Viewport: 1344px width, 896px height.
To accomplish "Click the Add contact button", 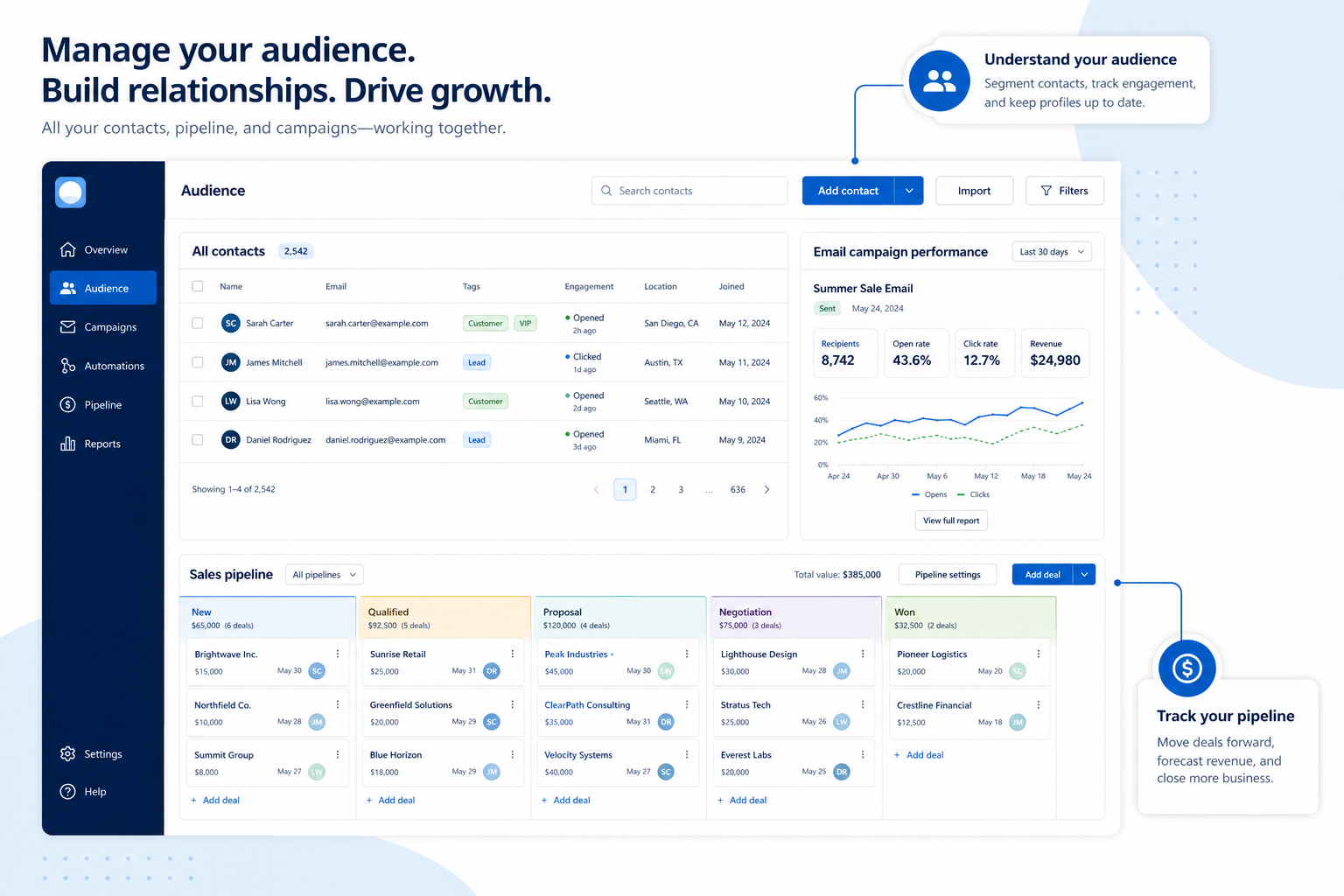I will pyautogui.click(x=848, y=191).
